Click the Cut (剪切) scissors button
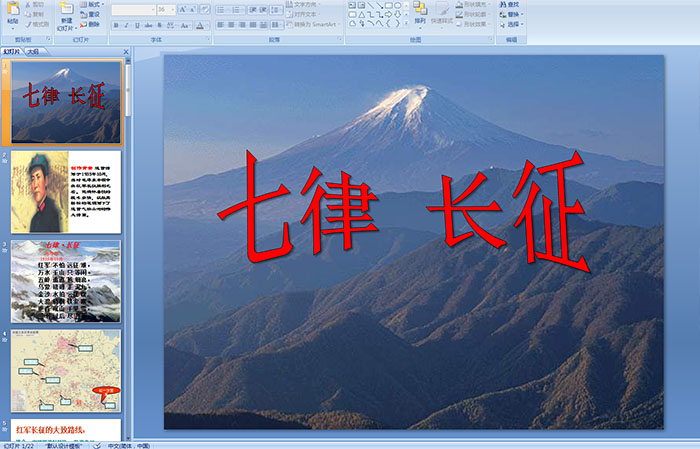 pyautogui.click(x=34, y=4)
